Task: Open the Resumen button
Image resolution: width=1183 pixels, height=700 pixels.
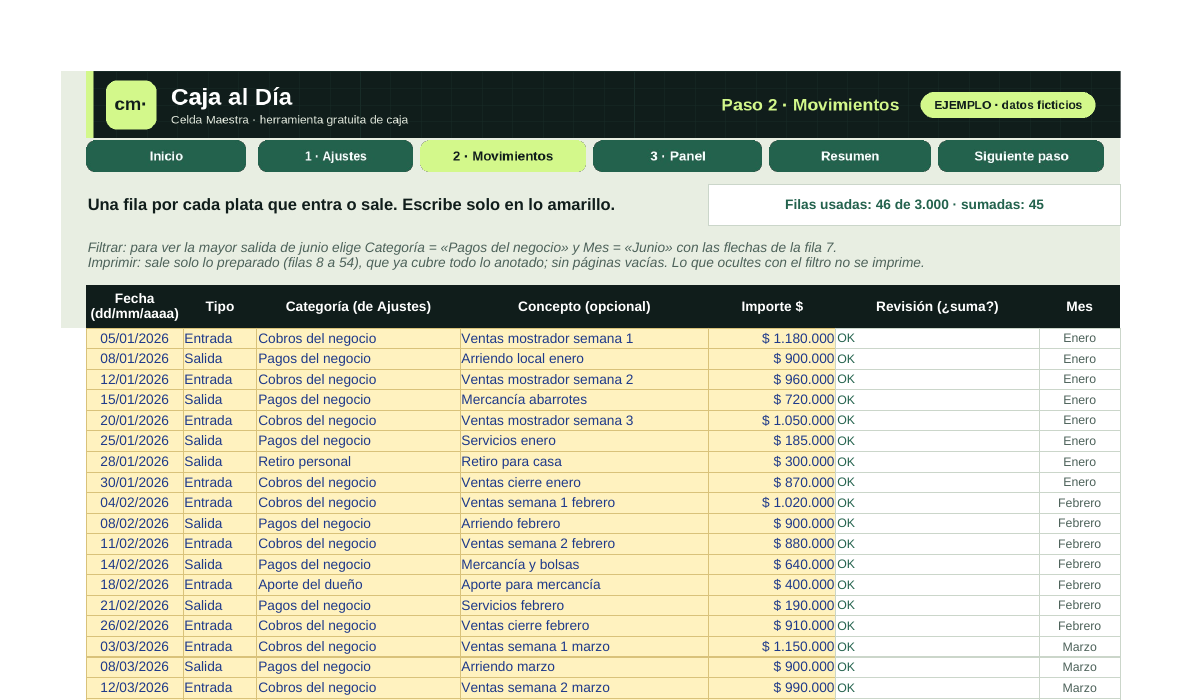Action: [x=850, y=156]
